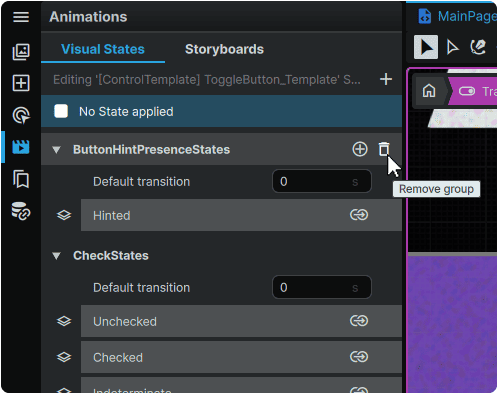
Task: Click the Animations panel title
Action: click(x=88, y=17)
